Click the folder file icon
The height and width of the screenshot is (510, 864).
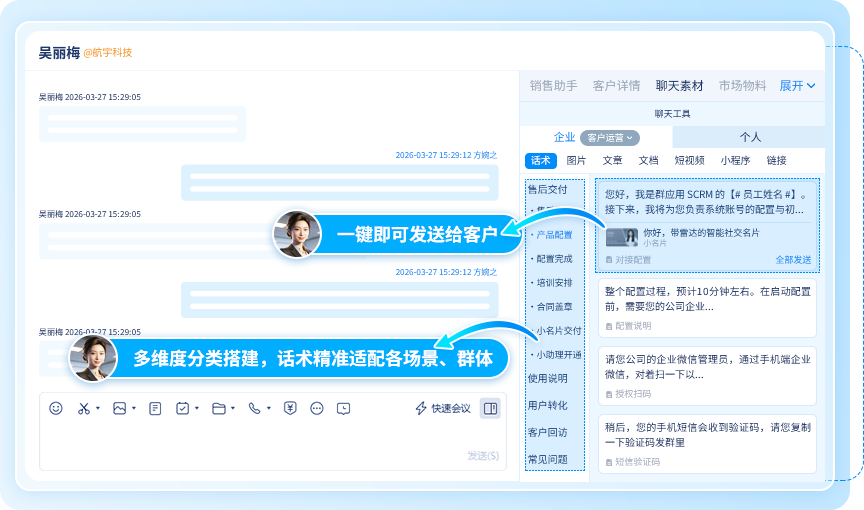pyautogui.click(x=219, y=408)
